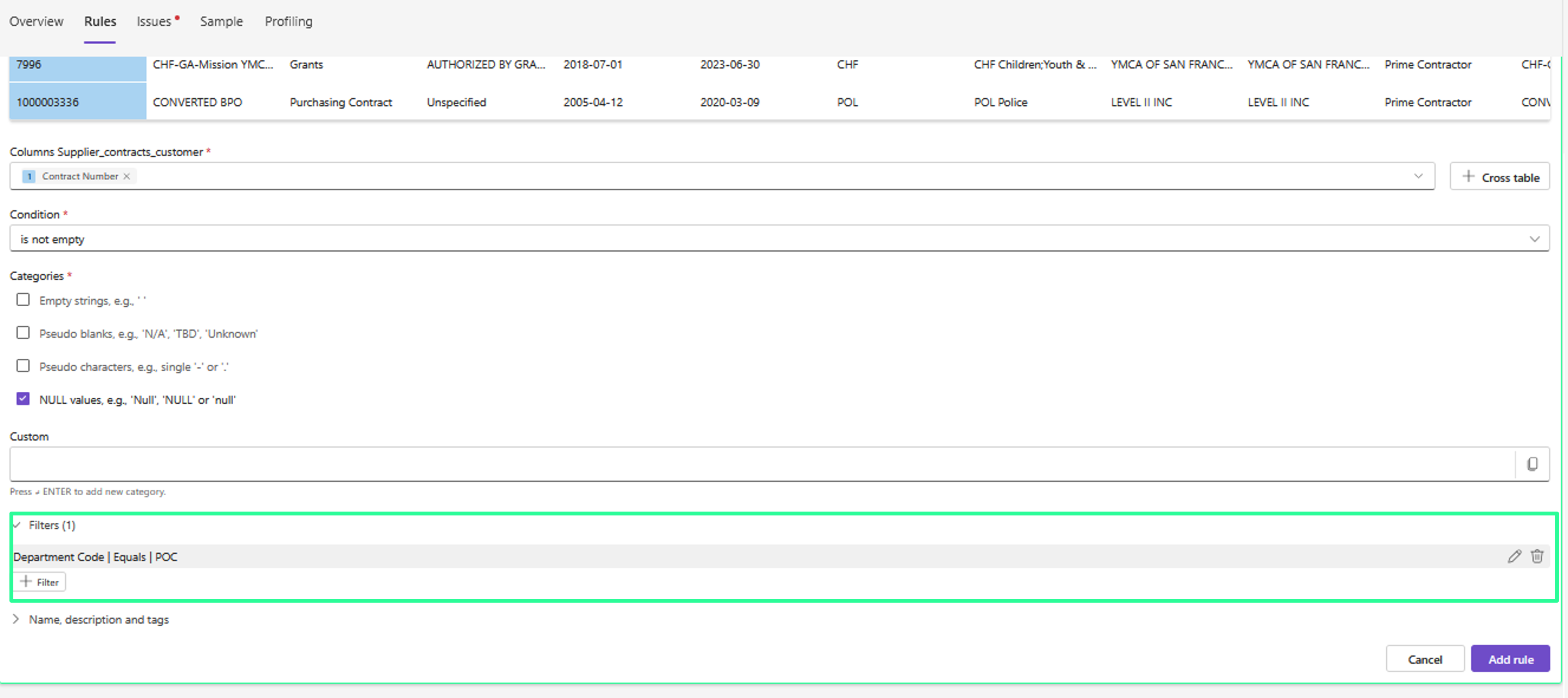Open the Issues tab
1568x698 pixels.
(154, 21)
